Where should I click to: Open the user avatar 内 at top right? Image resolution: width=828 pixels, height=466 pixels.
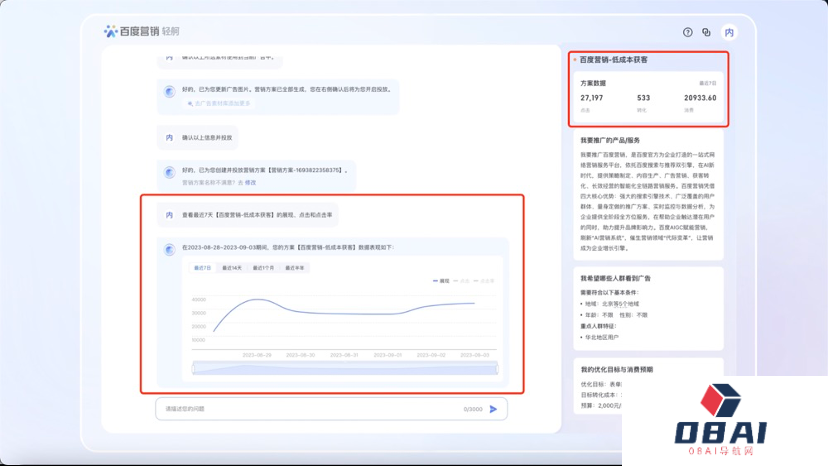pos(729,32)
